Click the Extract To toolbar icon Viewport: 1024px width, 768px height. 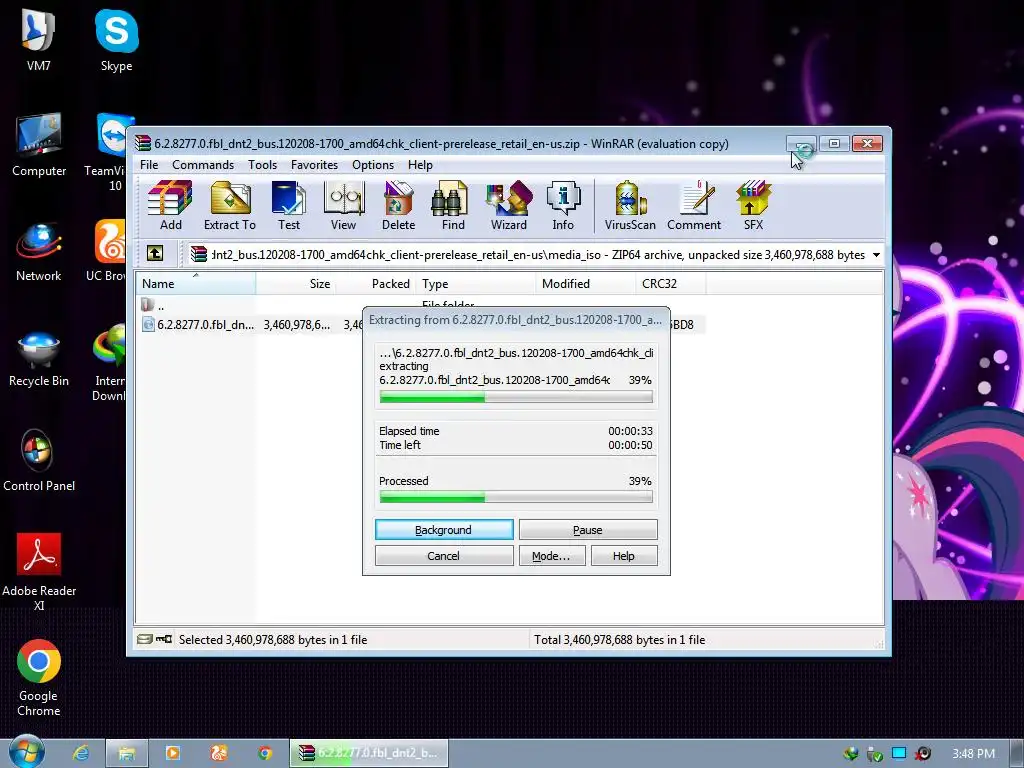[230, 206]
